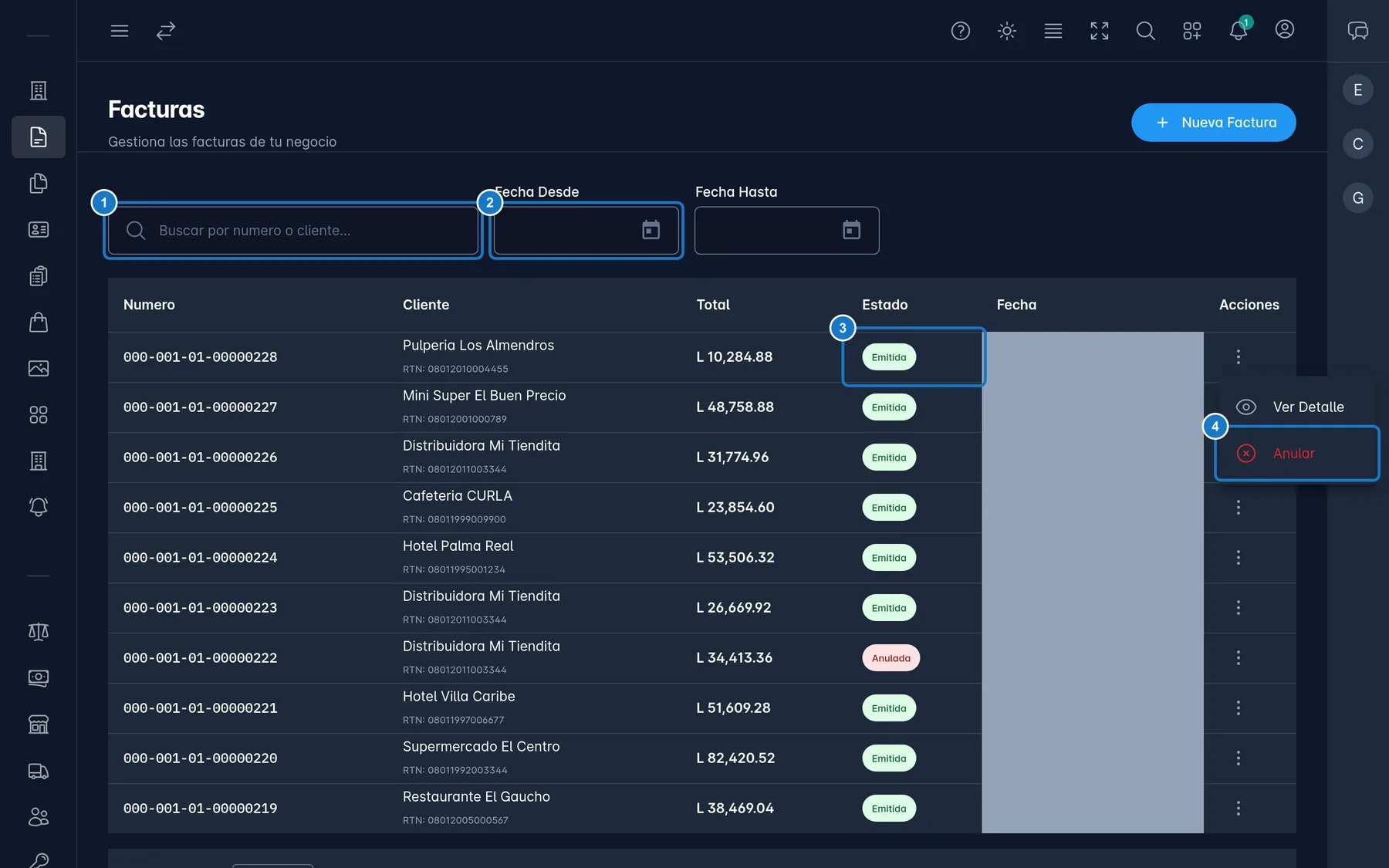Choose Anular in the actions menu
This screenshot has width=1389, height=868.
[1296, 453]
